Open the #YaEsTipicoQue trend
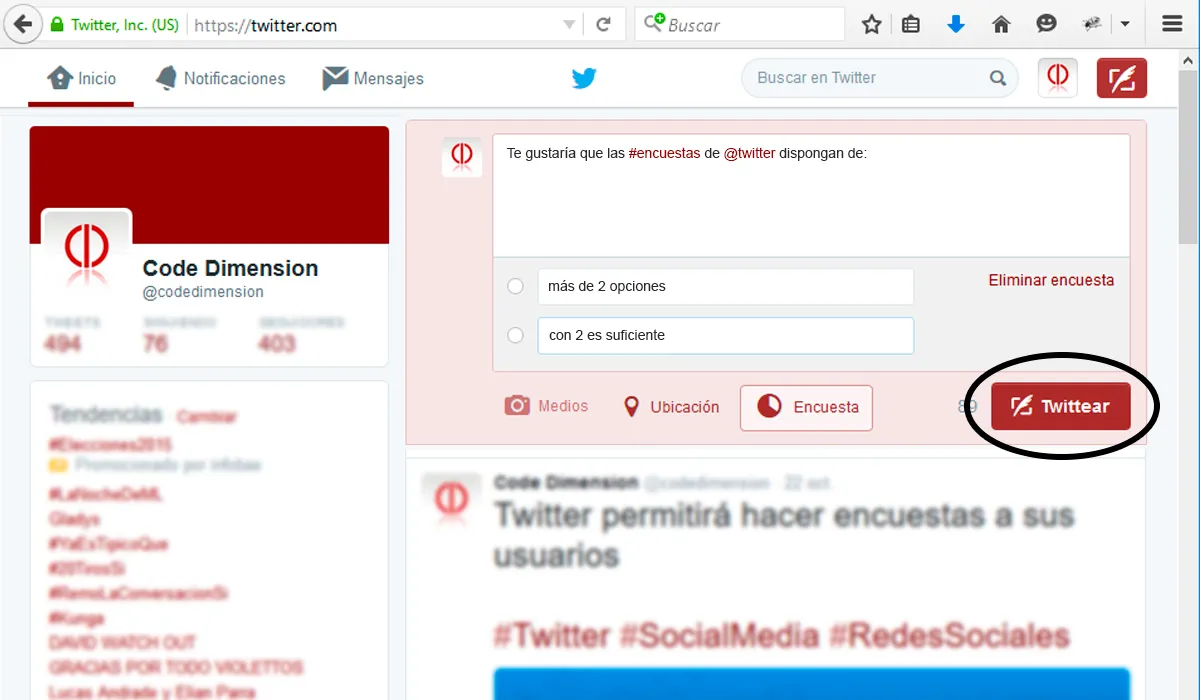 pos(108,544)
